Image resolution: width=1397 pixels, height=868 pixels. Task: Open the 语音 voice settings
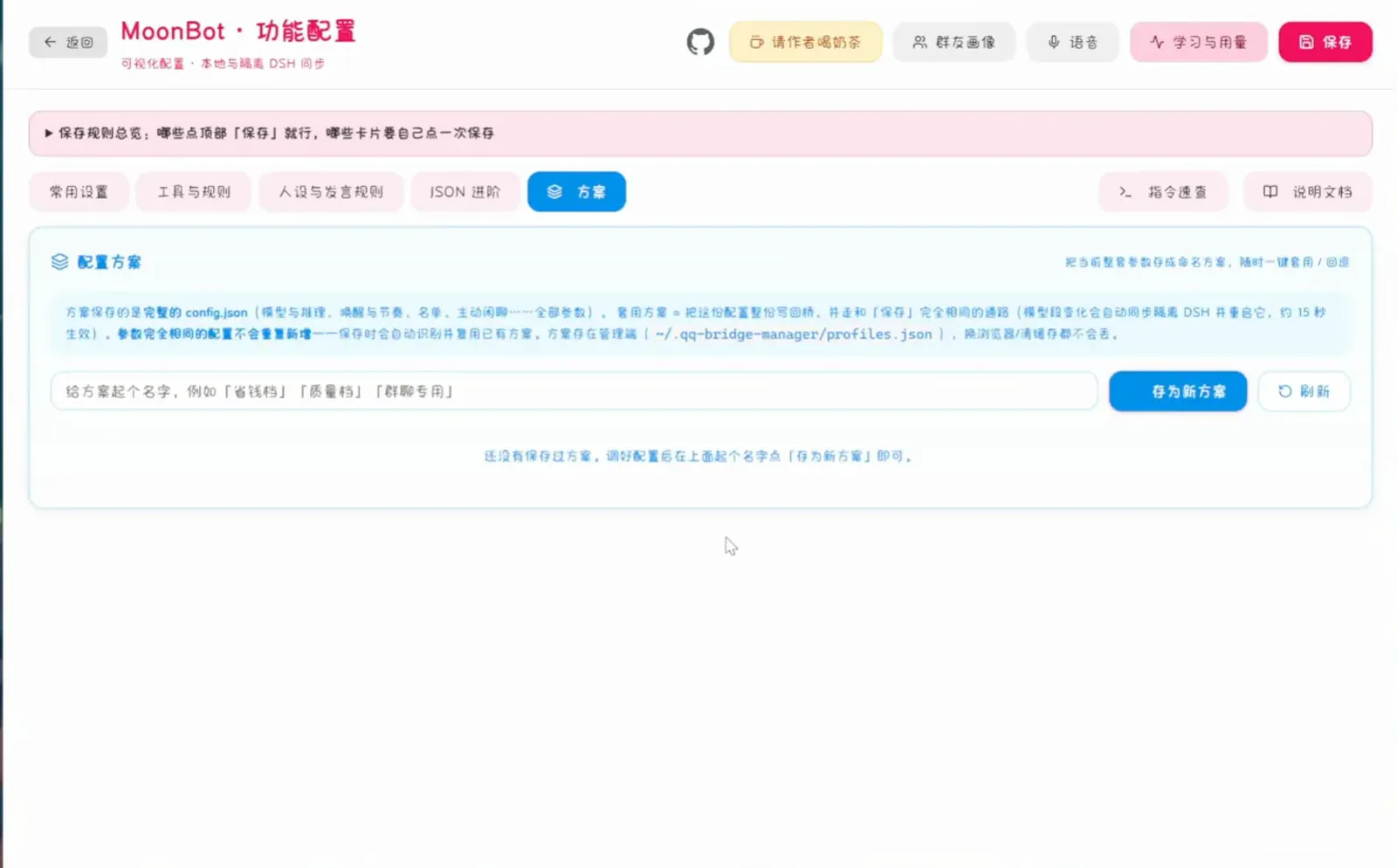[1072, 42]
